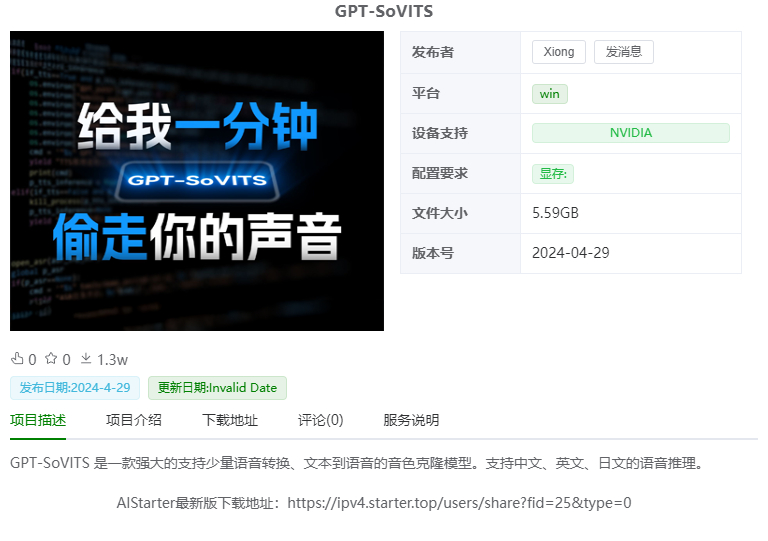Screen dimensions: 768x541
Task: Switch to the 项目描述 tab
Action: [x=38, y=420]
